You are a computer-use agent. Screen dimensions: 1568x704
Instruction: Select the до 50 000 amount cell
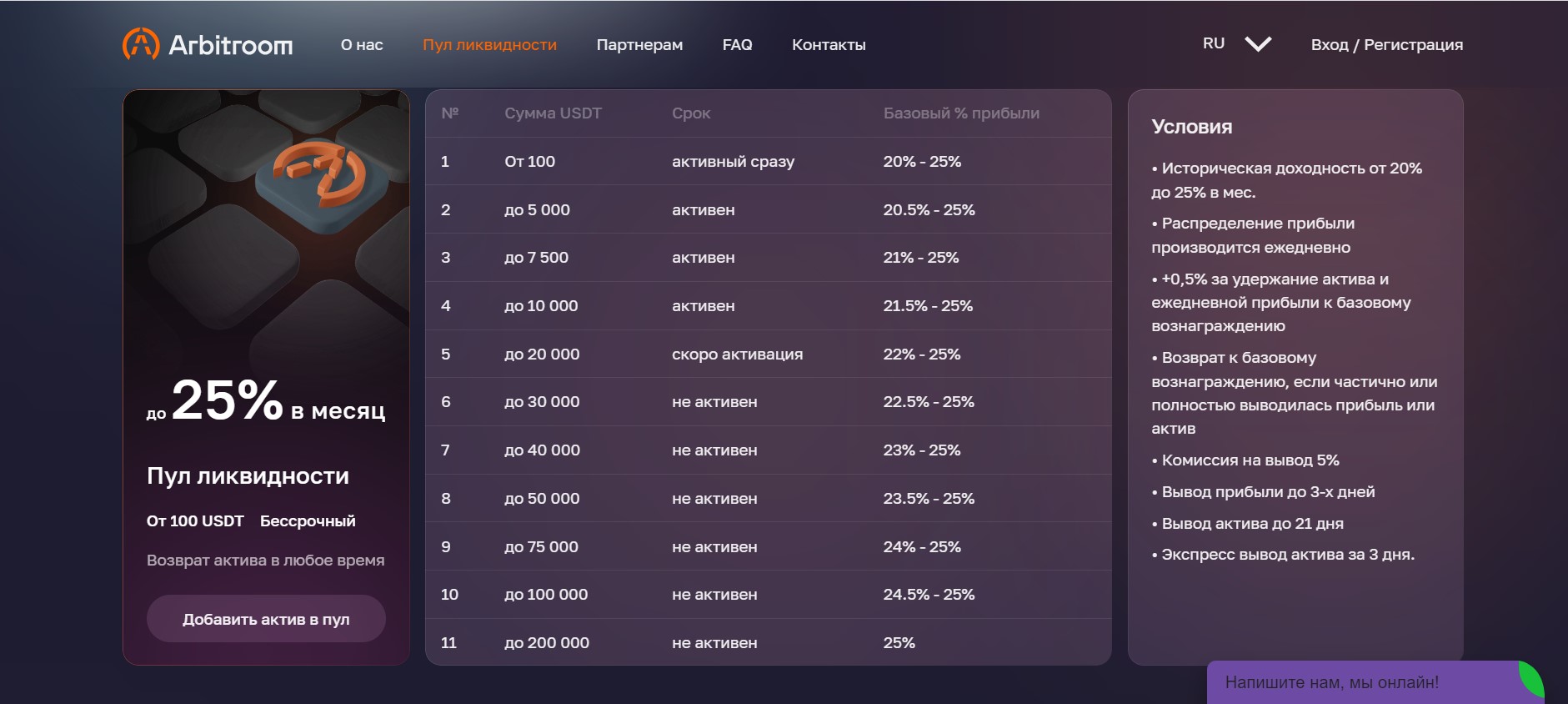click(542, 499)
